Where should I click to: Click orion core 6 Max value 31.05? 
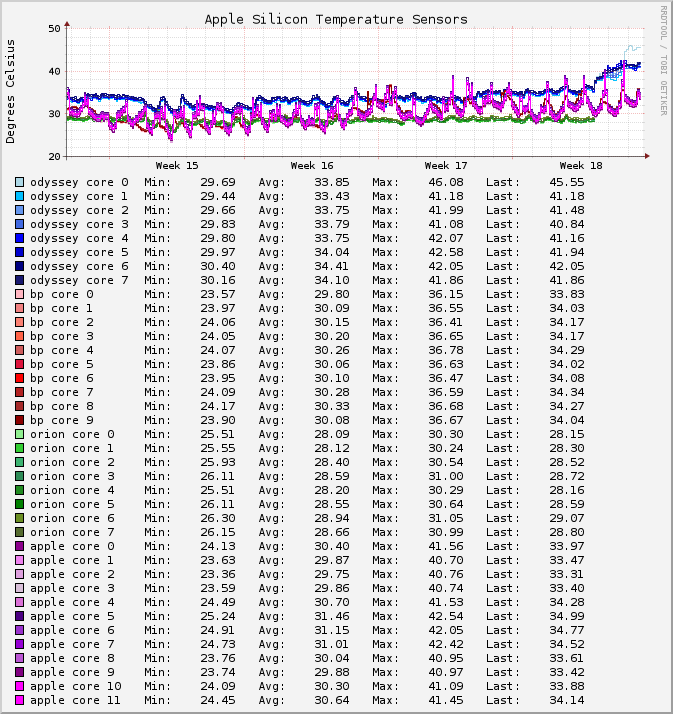coord(446,518)
